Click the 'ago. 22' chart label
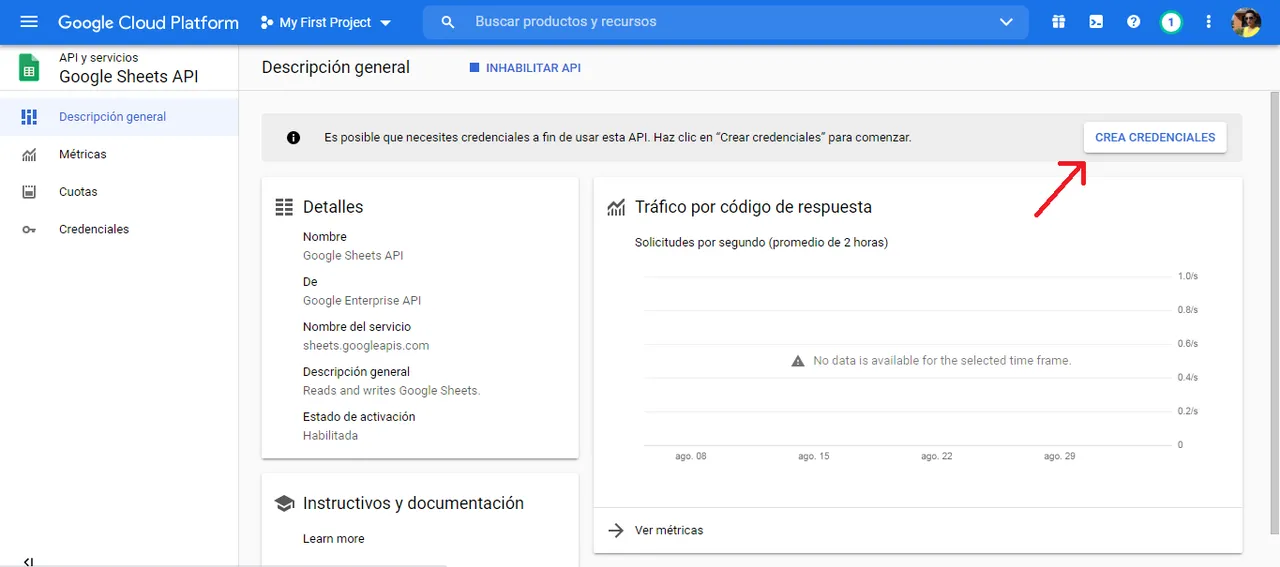Viewport: 1280px width, 567px height. pos(937,456)
